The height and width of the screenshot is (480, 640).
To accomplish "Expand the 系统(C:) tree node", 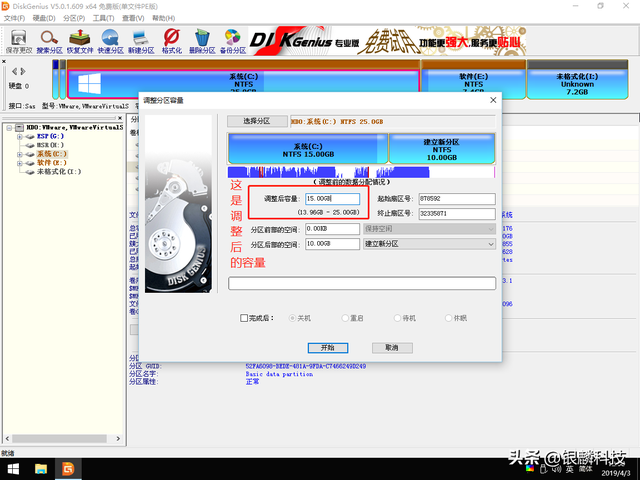I will pyautogui.click(x=19, y=154).
